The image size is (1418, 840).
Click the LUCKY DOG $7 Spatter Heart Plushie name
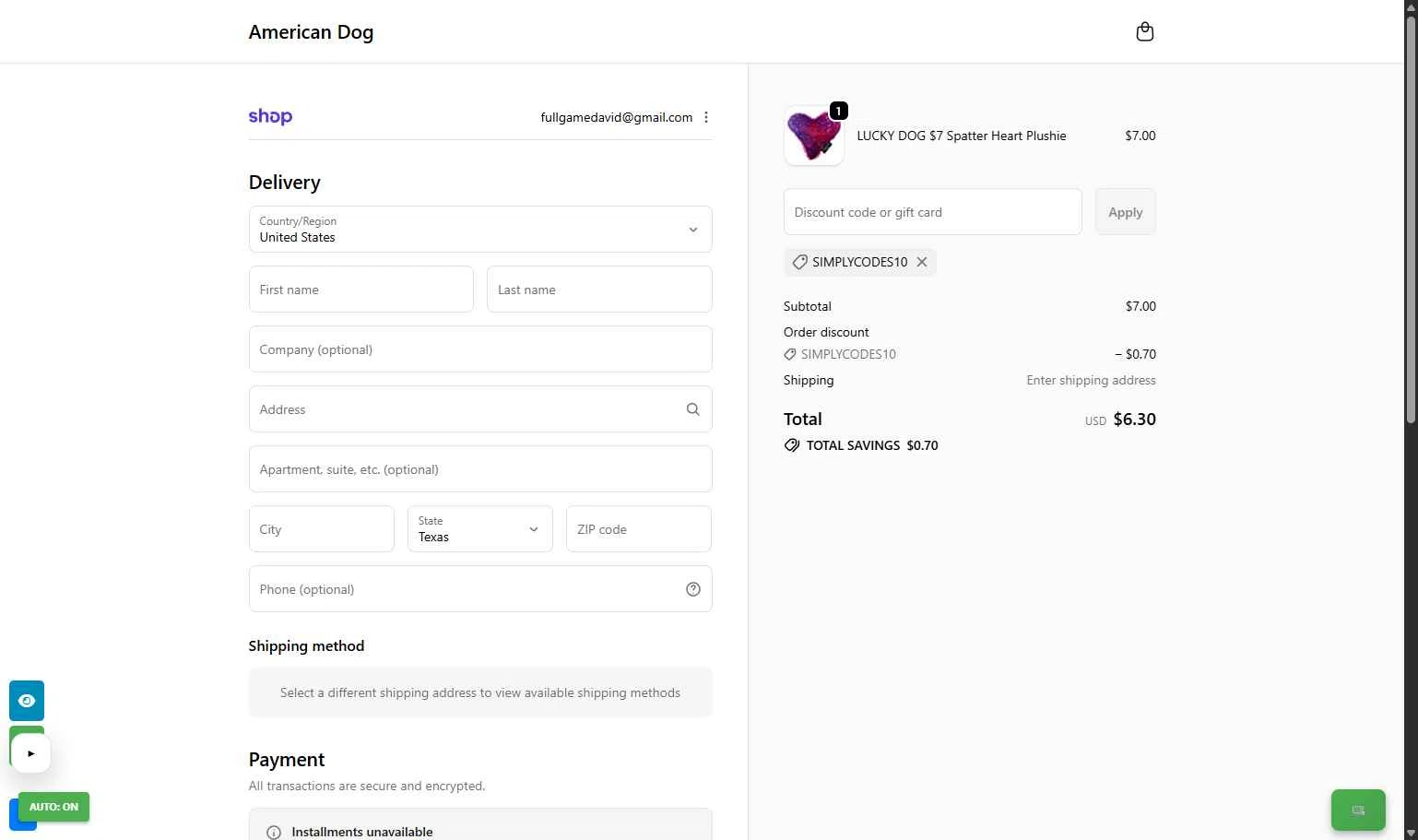point(962,136)
